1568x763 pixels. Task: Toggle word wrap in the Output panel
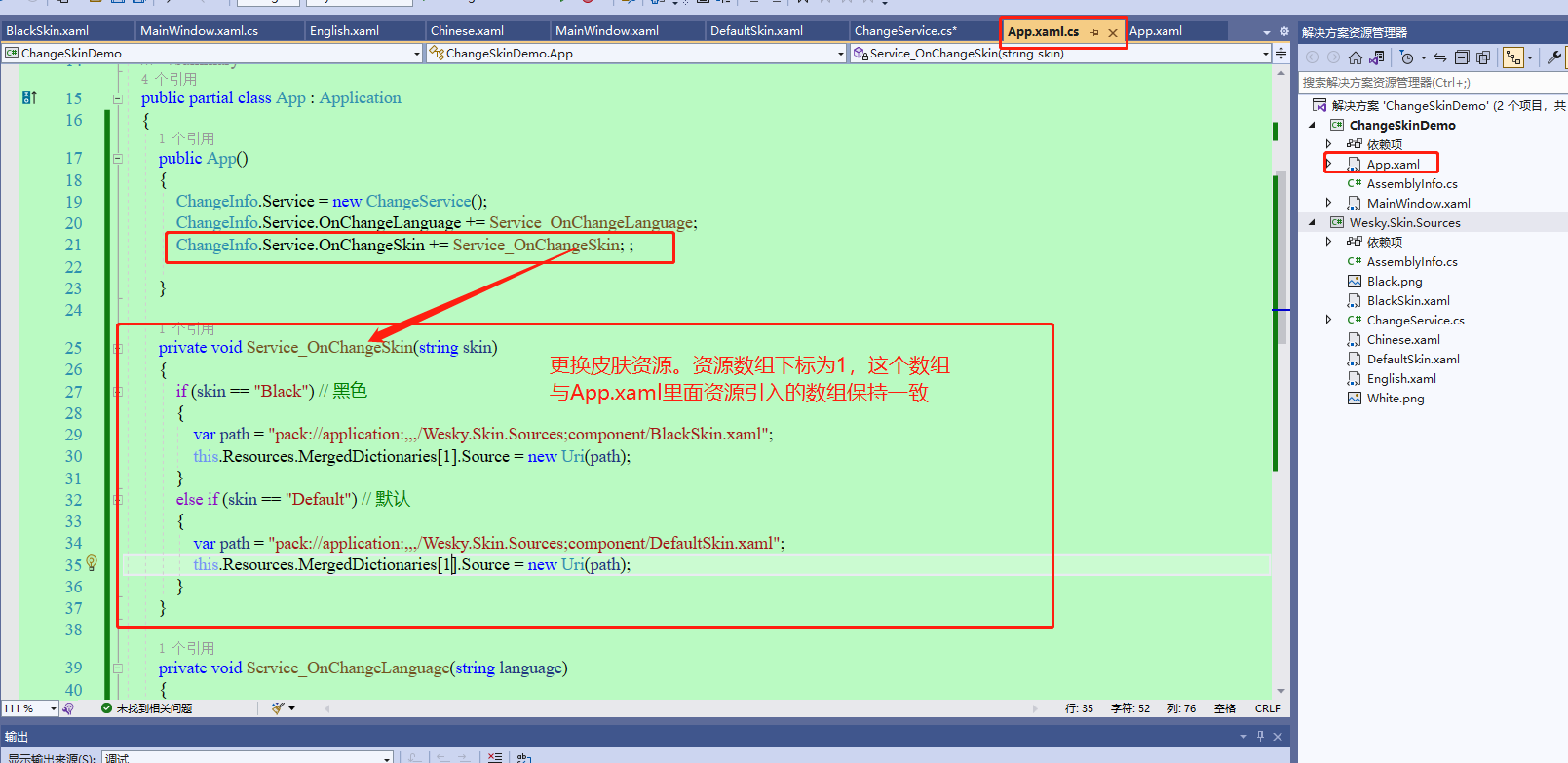coord(524,757)
